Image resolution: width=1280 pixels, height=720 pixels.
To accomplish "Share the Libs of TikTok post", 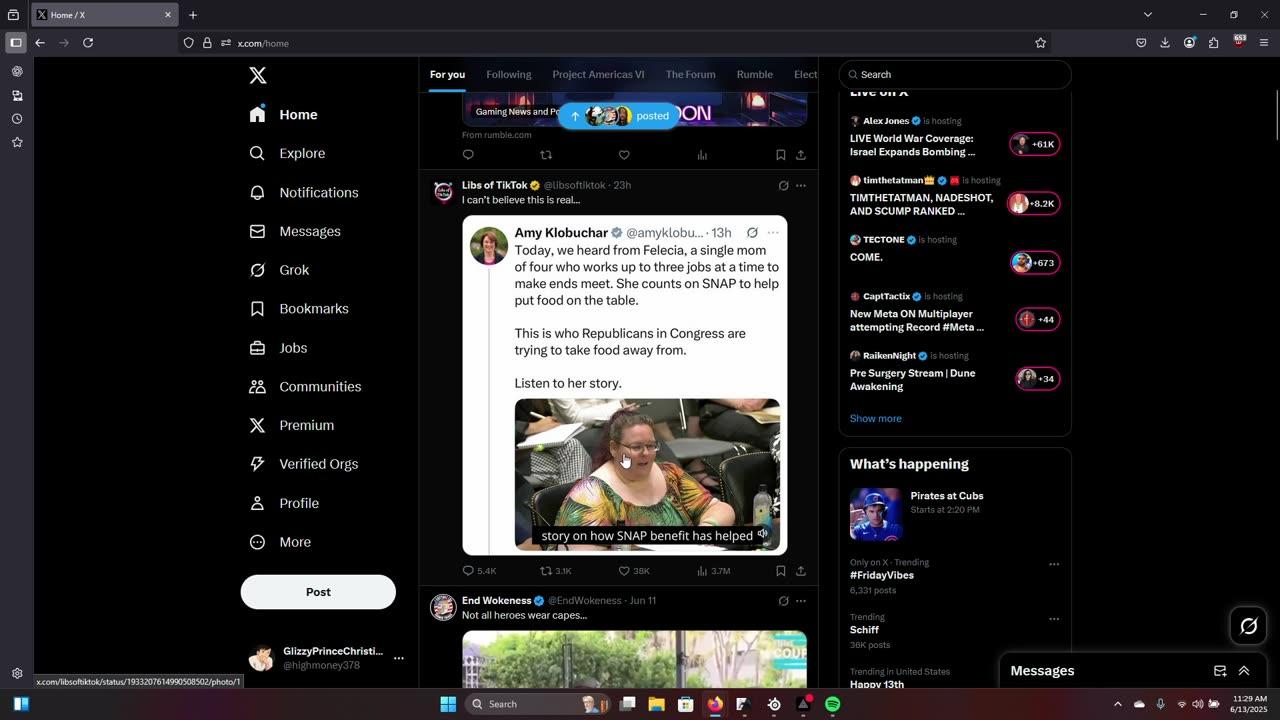I will pyautogui.click(x=801, y=571).
